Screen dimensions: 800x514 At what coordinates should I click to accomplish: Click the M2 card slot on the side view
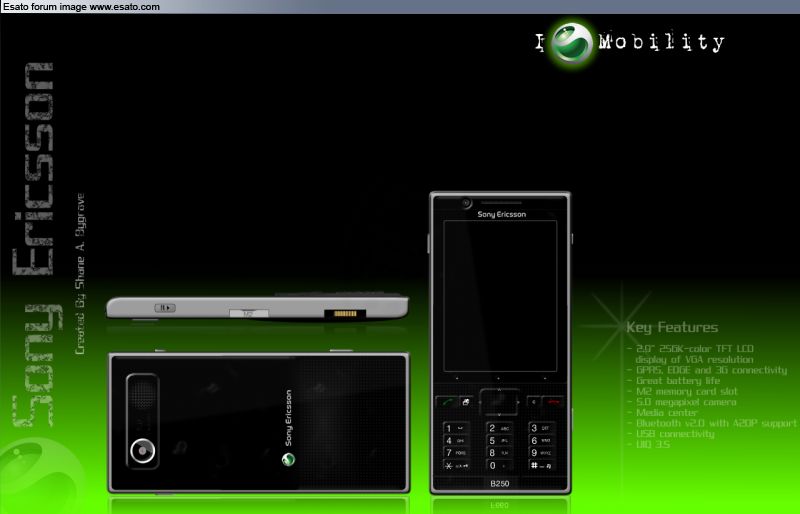pyautogui.click(x=248, y=313)
